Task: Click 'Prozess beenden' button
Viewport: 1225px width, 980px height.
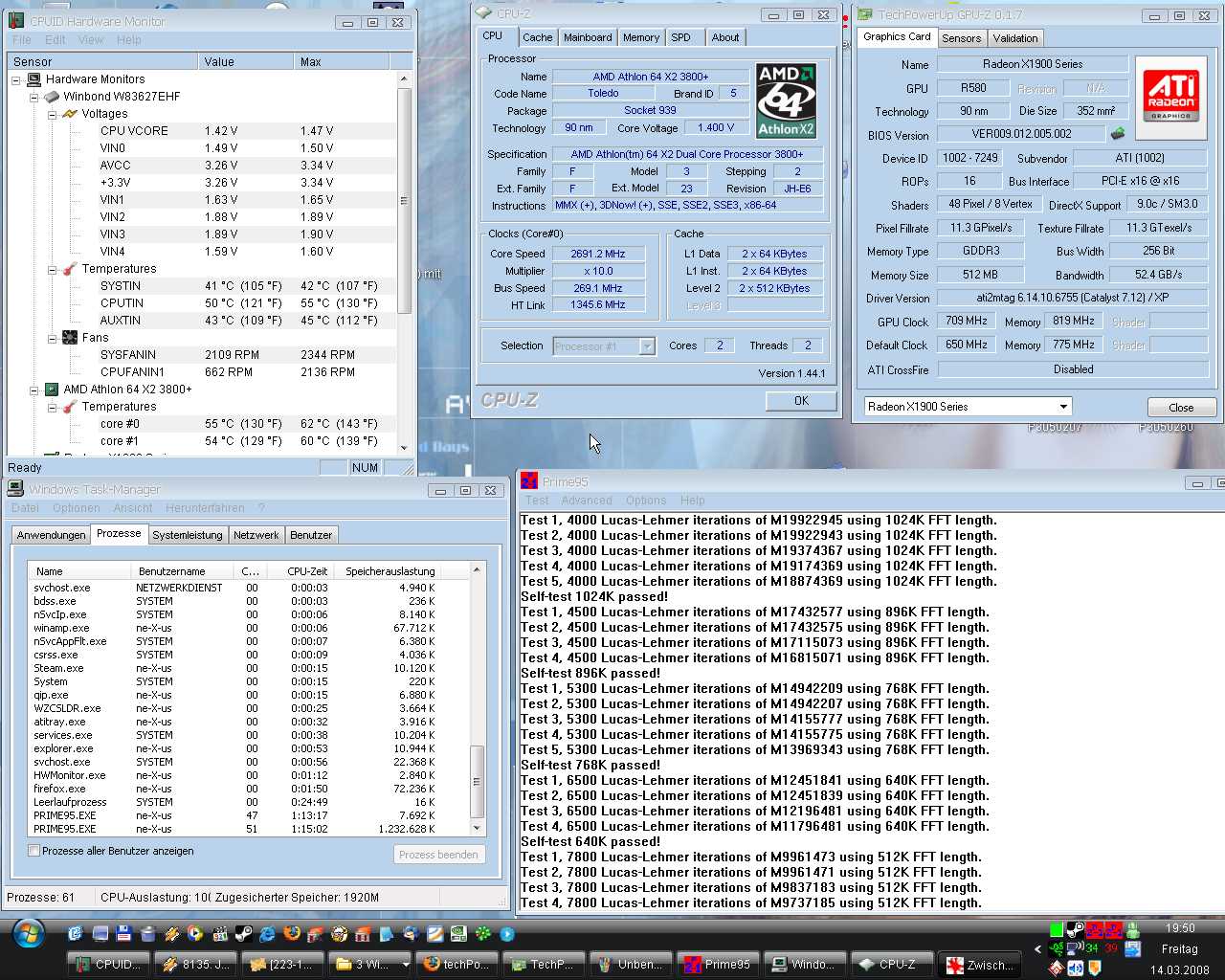Action: tap(439, 855)
